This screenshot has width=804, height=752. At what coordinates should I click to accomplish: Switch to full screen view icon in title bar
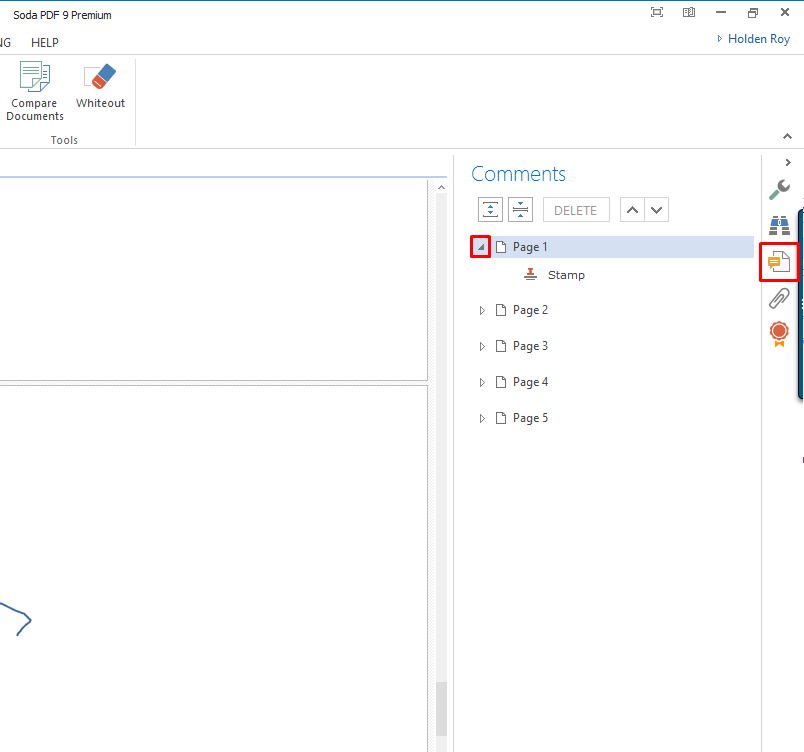click(x=657, y=12)
